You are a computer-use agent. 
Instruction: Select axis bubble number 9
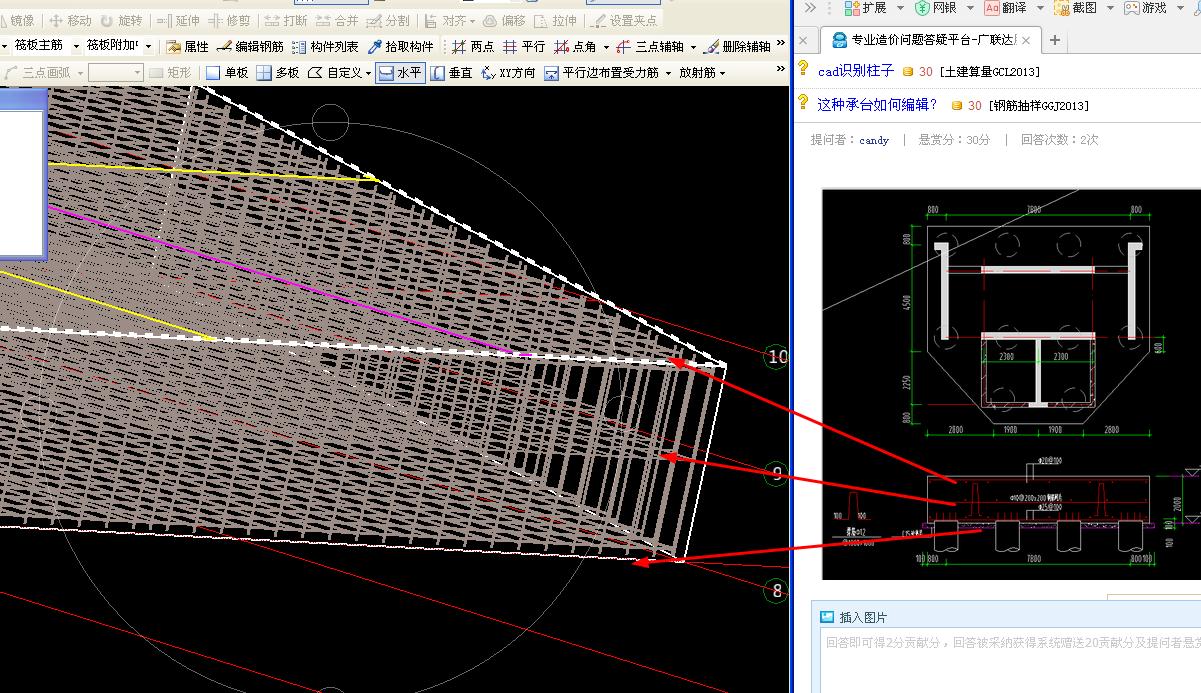(x=777, y=473)
